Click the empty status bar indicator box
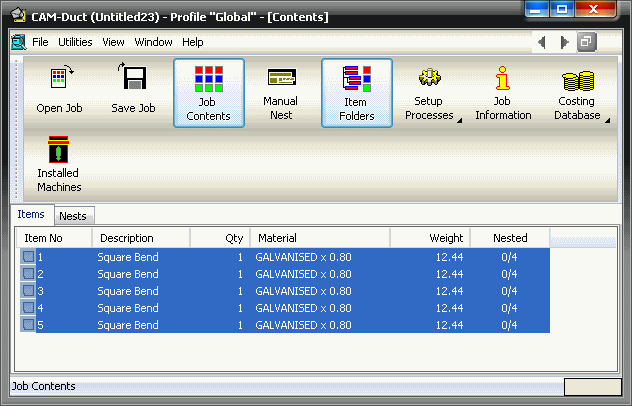632x406 pixels. (592, 387)
